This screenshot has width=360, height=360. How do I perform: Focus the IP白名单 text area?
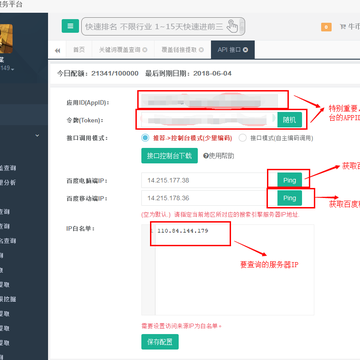coord(228,270)
